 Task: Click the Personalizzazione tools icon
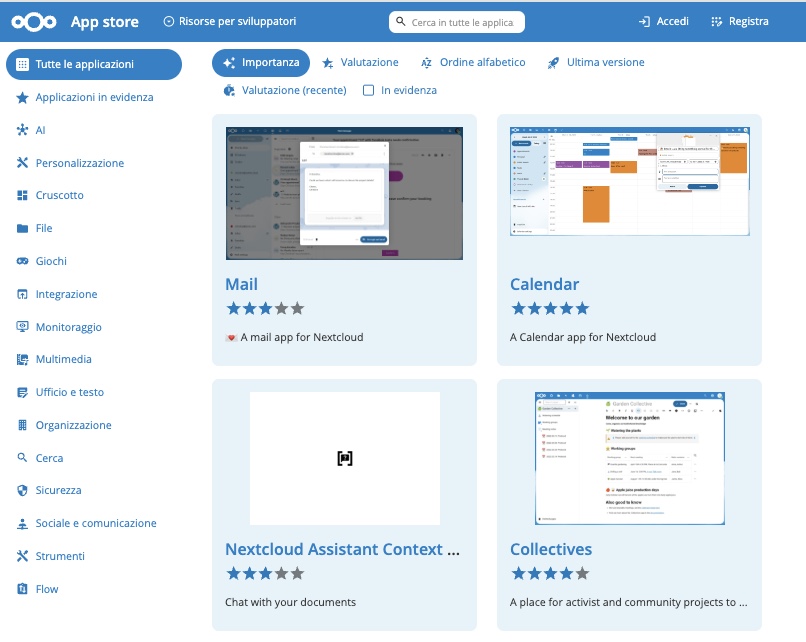[22, 163]
